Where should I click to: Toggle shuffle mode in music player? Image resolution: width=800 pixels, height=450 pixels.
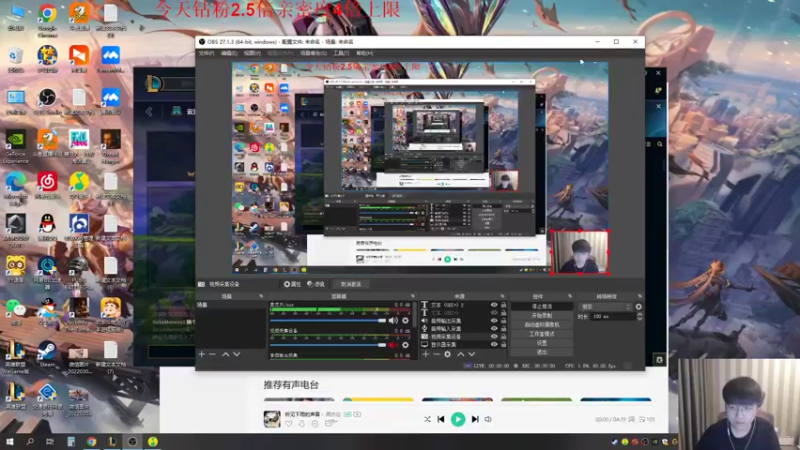[427, 419]
